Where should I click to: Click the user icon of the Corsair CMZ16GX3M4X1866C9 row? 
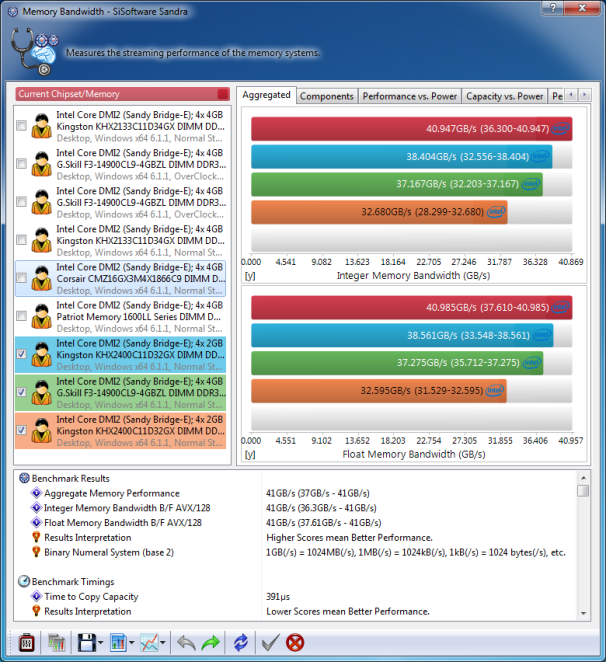pyautogui.click(x=41, y=278)
